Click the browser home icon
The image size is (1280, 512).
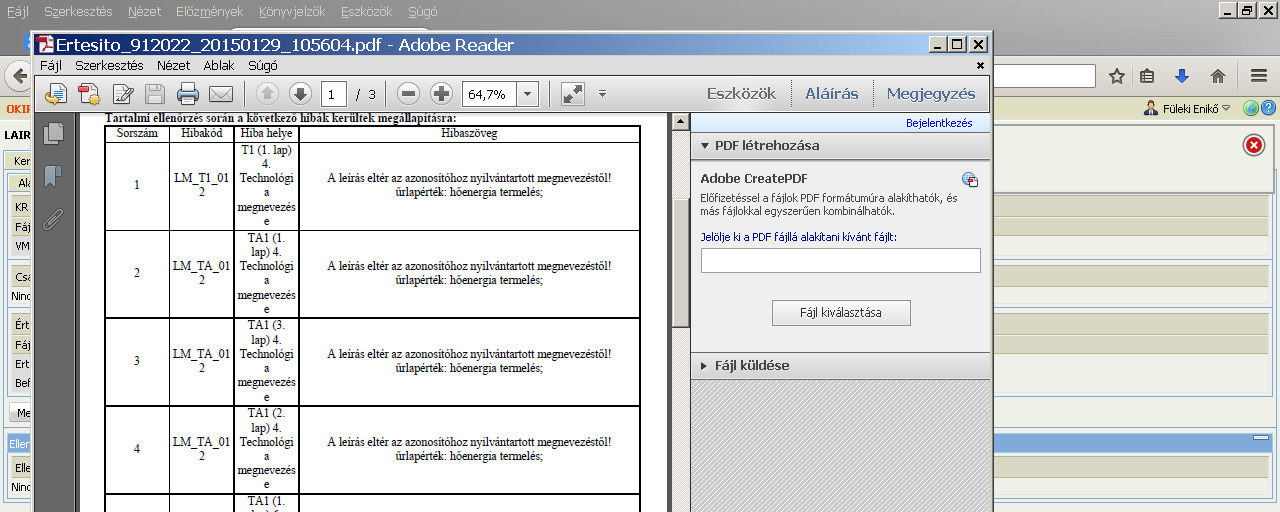click(1217, 76)
